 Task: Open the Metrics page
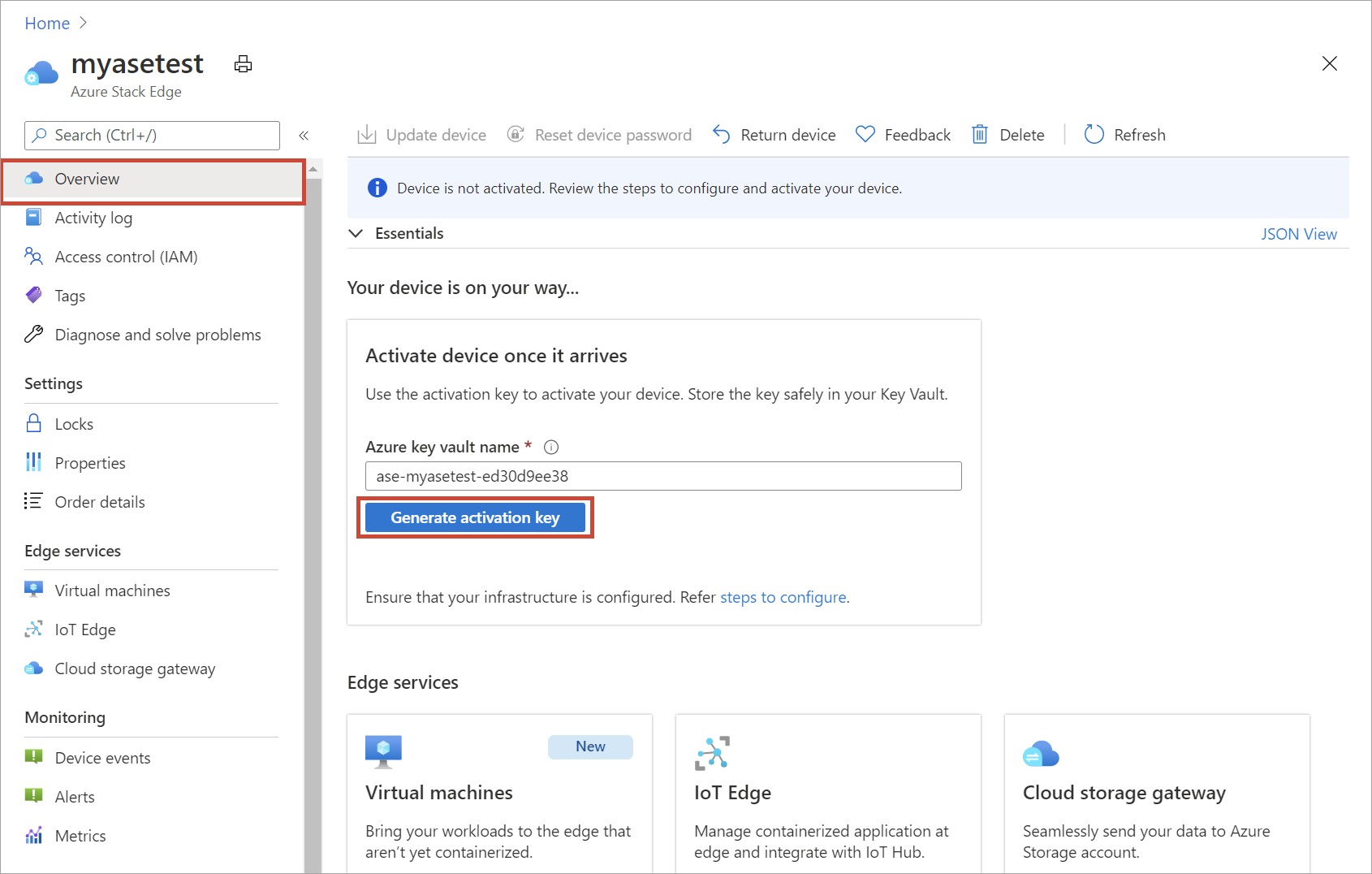coord(79,835)
